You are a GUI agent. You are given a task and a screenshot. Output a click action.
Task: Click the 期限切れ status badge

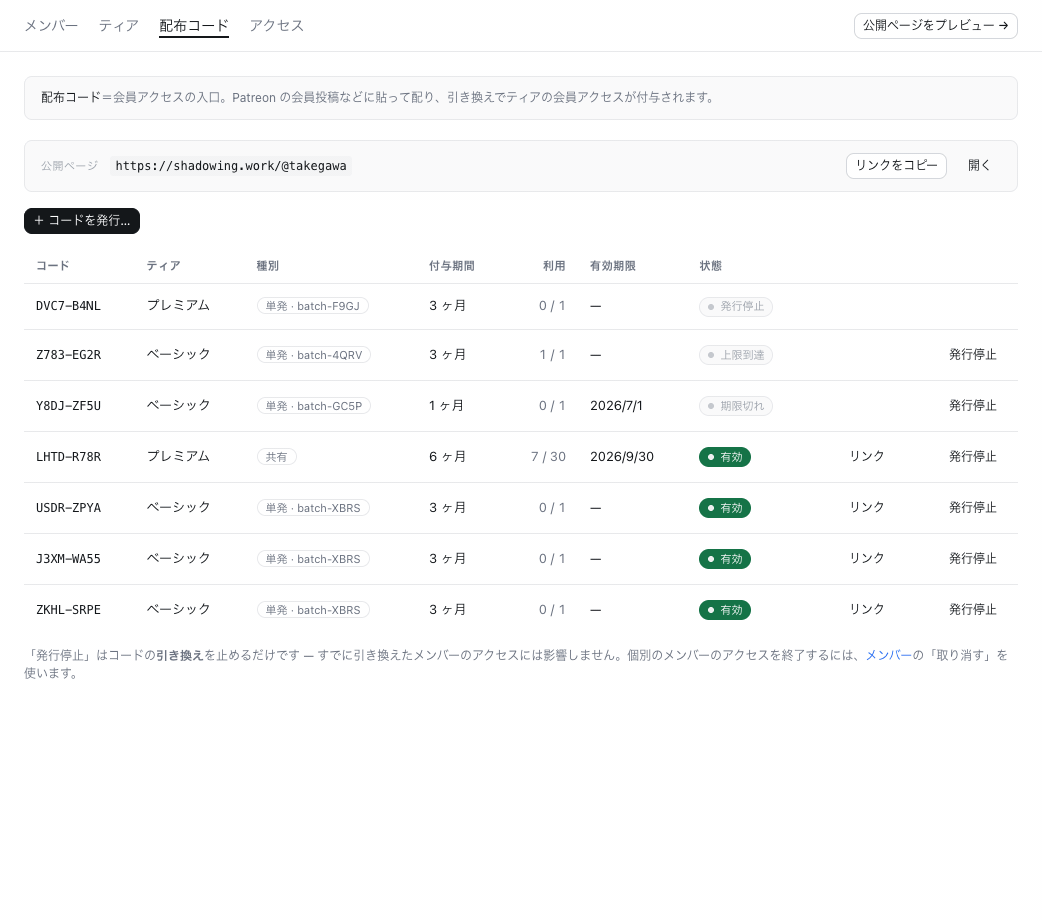[735, 405]
